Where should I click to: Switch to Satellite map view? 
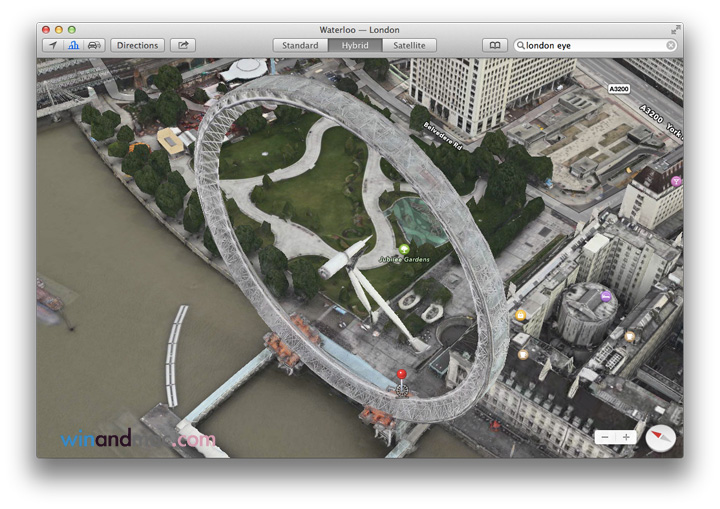point(408,45)
